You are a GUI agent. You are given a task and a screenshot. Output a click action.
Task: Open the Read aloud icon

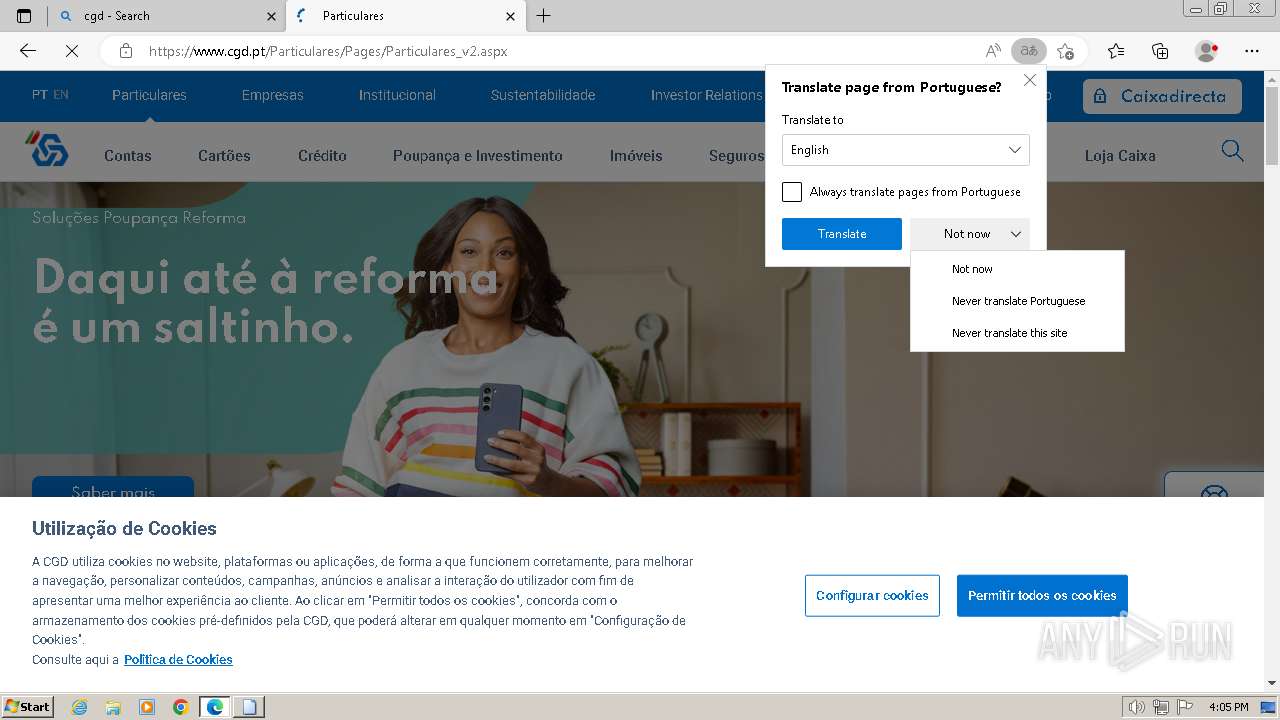coord(993,51)
